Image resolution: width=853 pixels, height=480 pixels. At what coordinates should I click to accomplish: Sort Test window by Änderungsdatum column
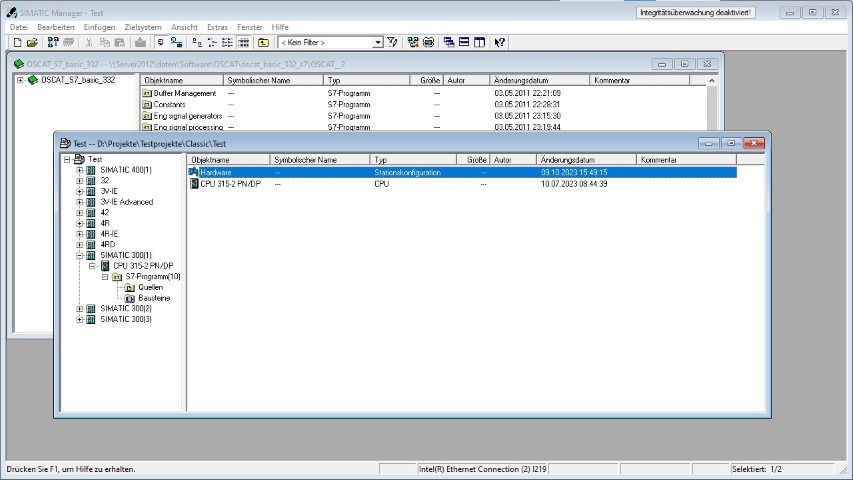pyautogui.click(x=586, y=160)
